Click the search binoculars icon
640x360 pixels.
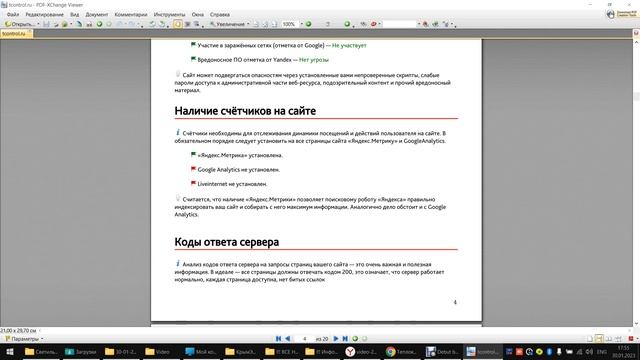tap(425, 24)
